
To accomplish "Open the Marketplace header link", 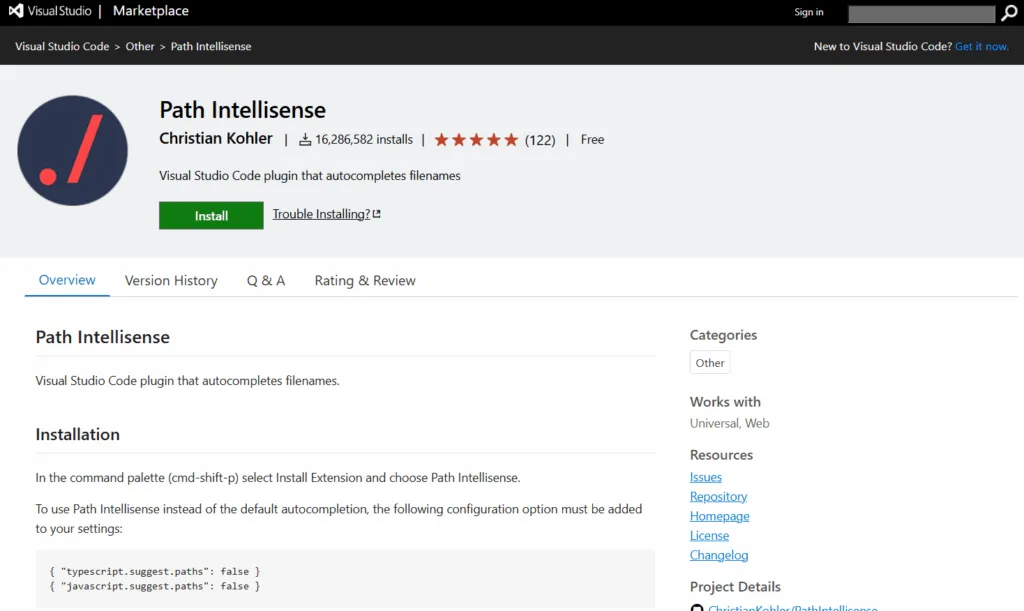I will 151,11.
